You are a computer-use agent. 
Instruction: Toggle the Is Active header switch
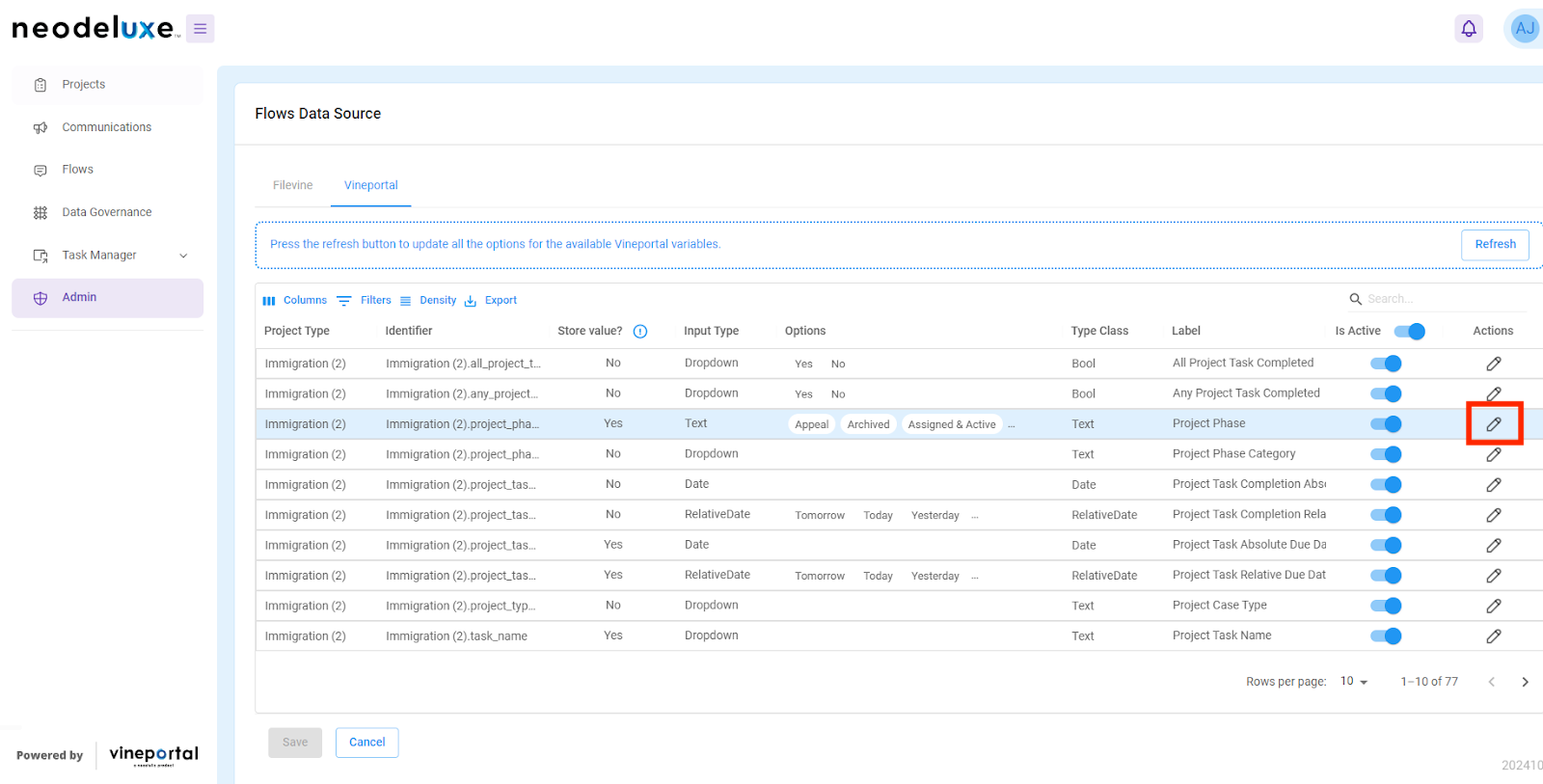pyautogui.click(x=1410, y=332)
